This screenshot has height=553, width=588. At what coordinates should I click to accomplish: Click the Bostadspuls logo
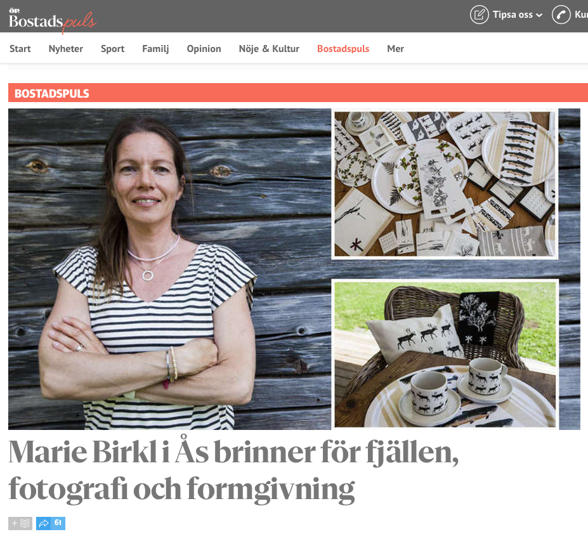pos(52,20)
